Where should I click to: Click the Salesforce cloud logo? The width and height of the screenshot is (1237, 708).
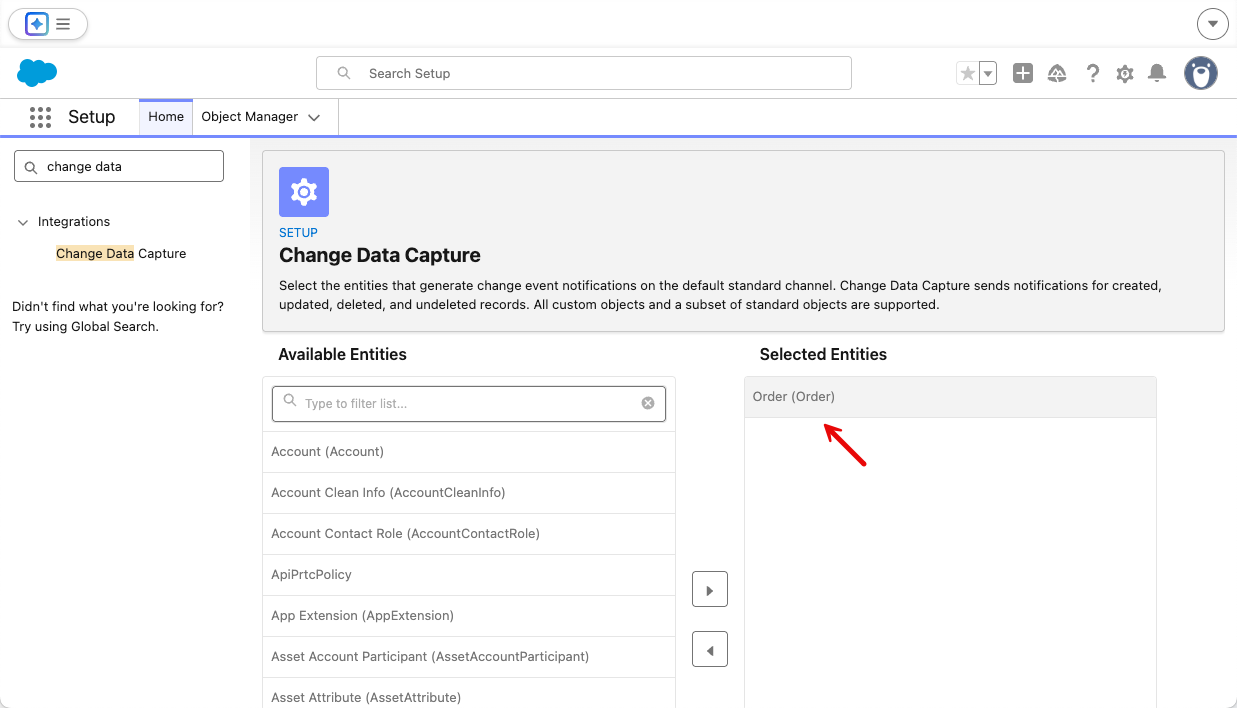tap(36, 72)
